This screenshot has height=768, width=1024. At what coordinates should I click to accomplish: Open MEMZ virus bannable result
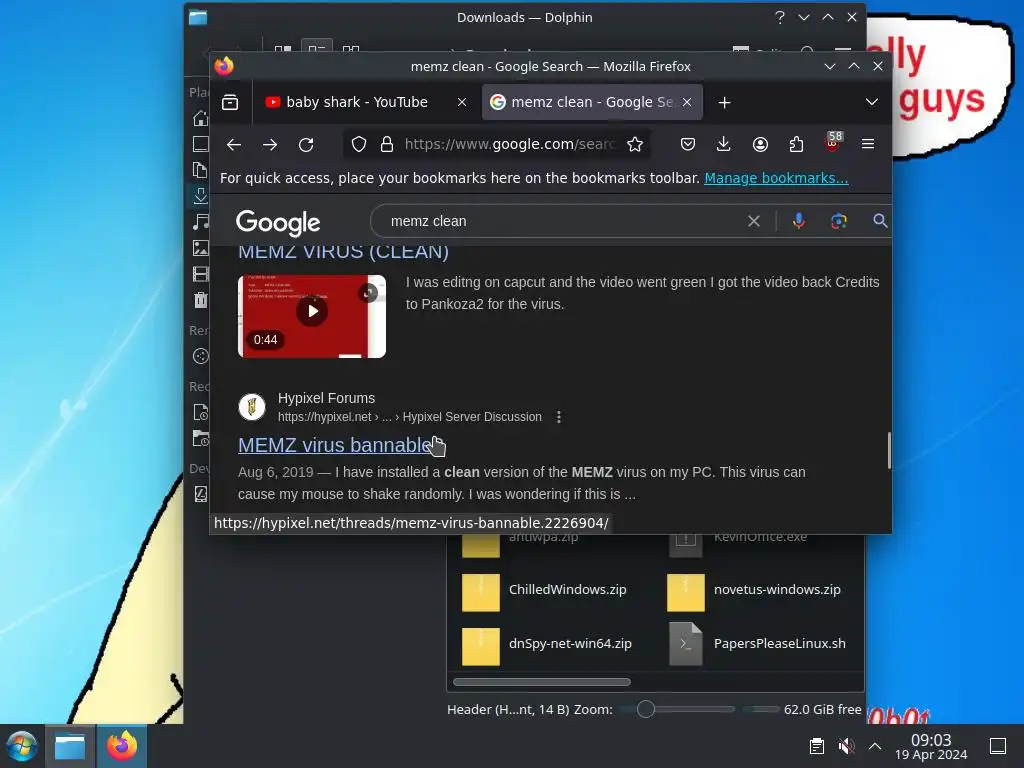click(334, 445)
